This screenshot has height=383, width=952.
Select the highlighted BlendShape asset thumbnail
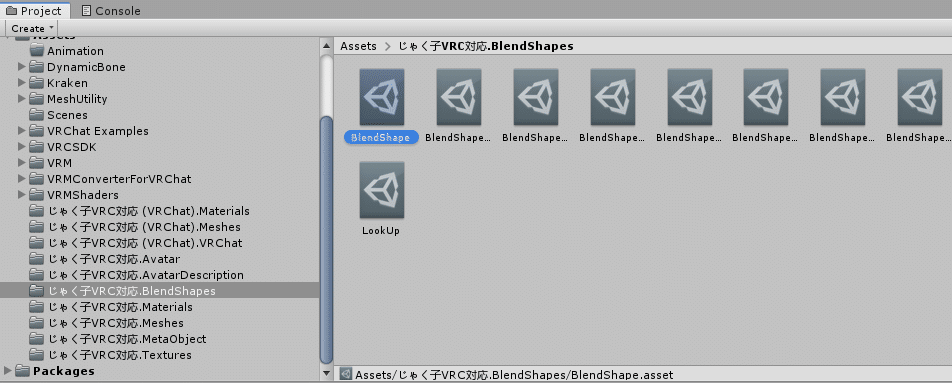(x=381, y=97)
